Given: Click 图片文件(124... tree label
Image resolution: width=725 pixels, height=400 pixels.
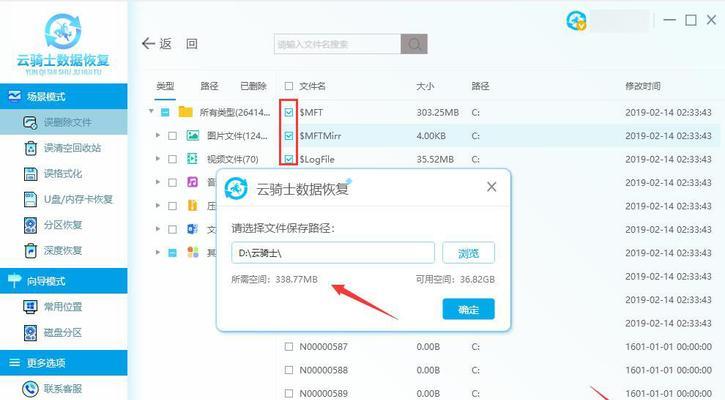Looking at the screenshot, I should click(x=237, y=136).
